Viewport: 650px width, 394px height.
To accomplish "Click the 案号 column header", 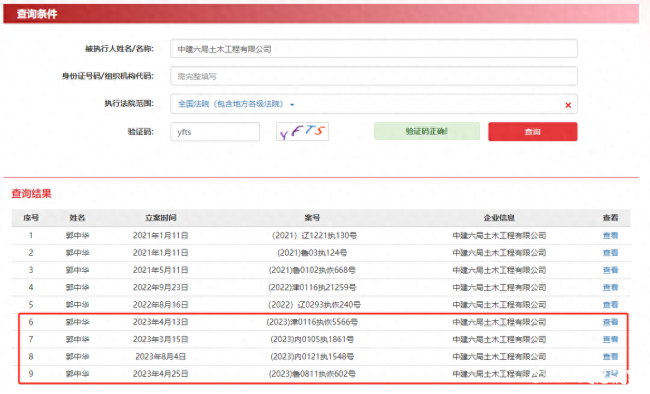I will (x=312, y=218).
